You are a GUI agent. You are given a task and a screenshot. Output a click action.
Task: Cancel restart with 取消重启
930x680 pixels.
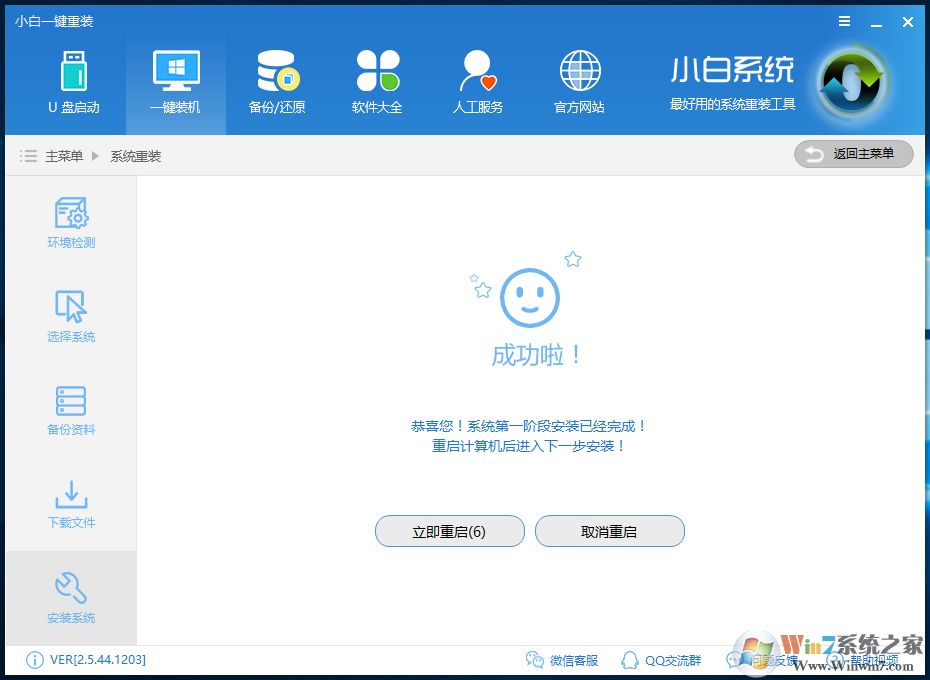click(609, 531)
